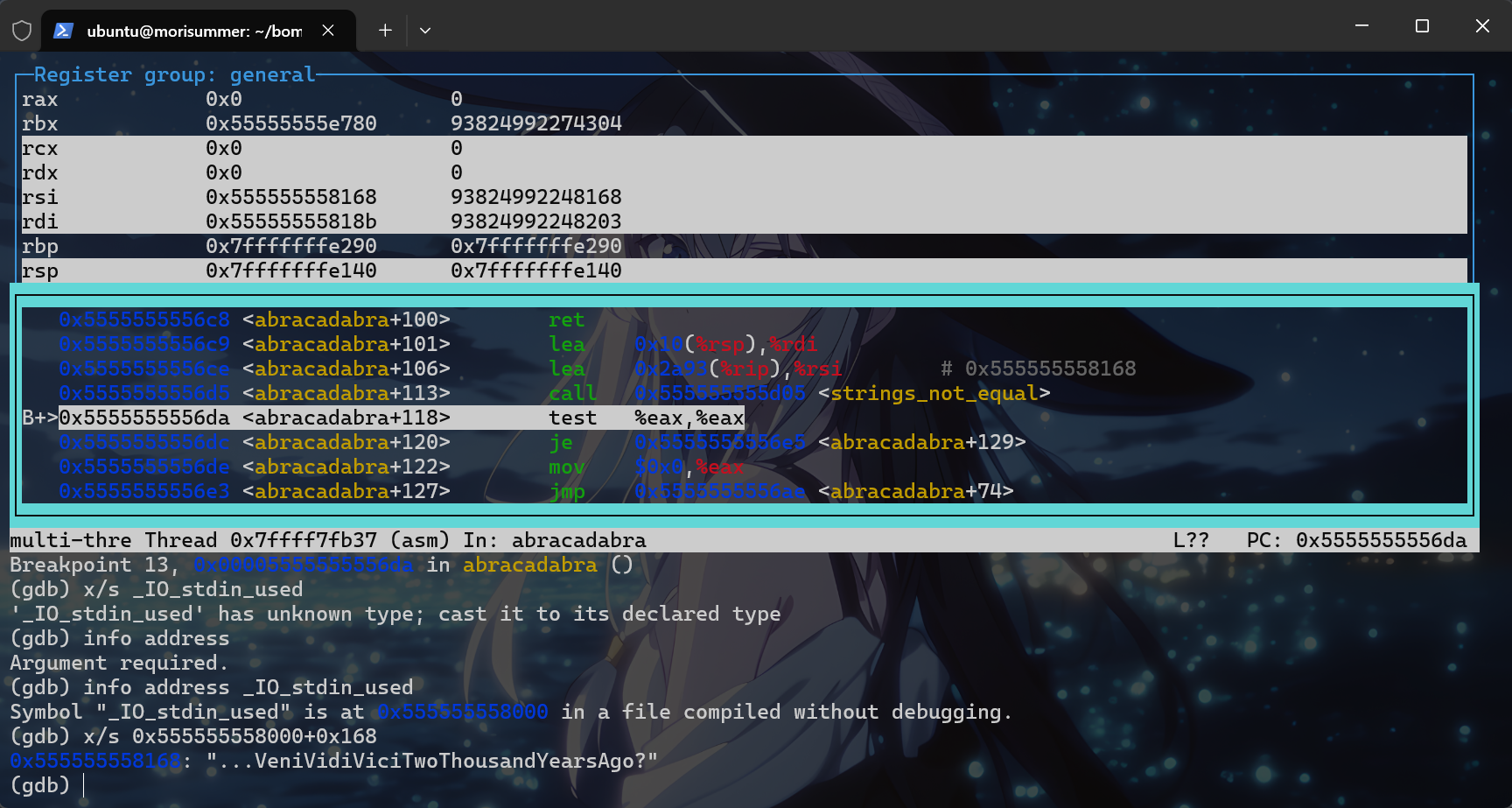Open a new terminal tab with plus
Viewport: 1512px width, 808px height.
coord(385,31)
